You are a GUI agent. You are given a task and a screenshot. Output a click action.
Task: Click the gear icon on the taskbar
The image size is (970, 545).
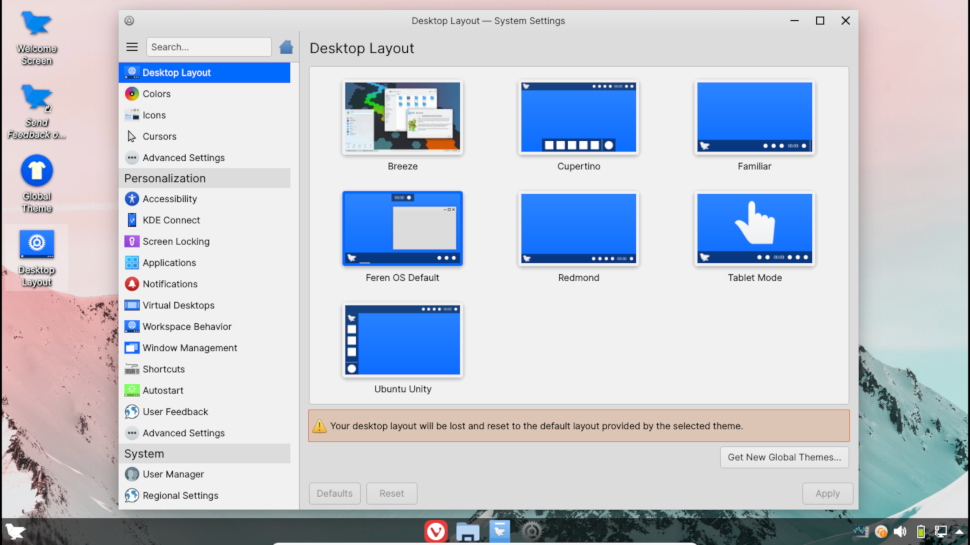point(531,531)
